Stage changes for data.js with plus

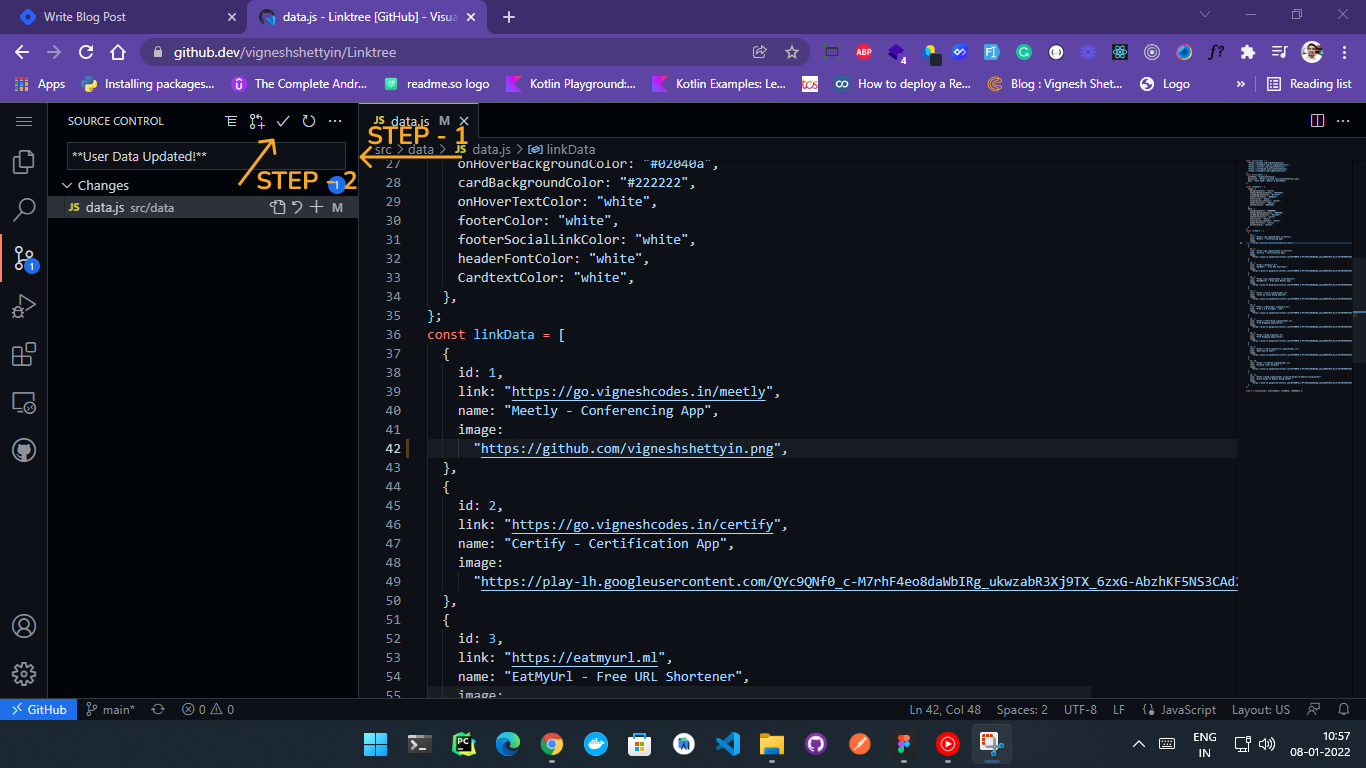[316, 207]
